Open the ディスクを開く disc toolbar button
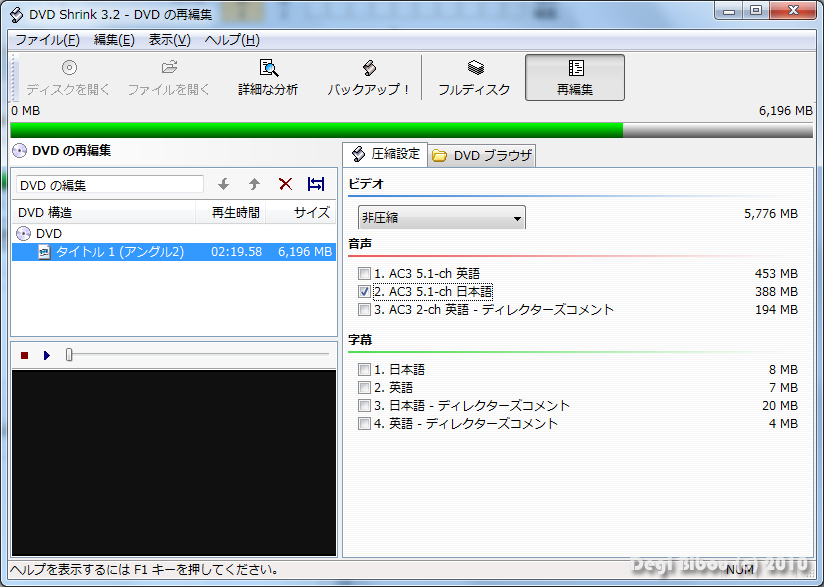The image size is (824, 587). coord(68,78)
